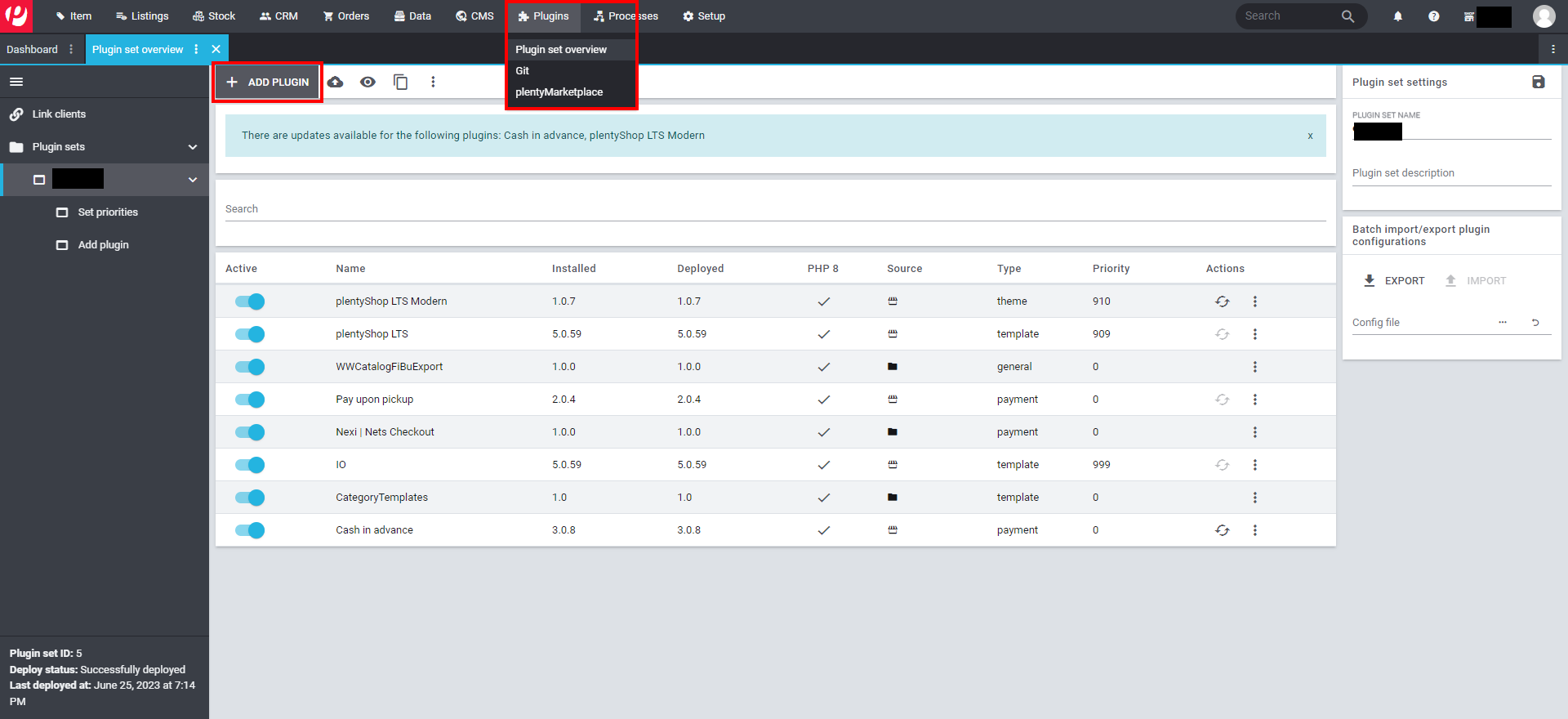
Task: Open the Data menu
Action: (x=412, y=16)
